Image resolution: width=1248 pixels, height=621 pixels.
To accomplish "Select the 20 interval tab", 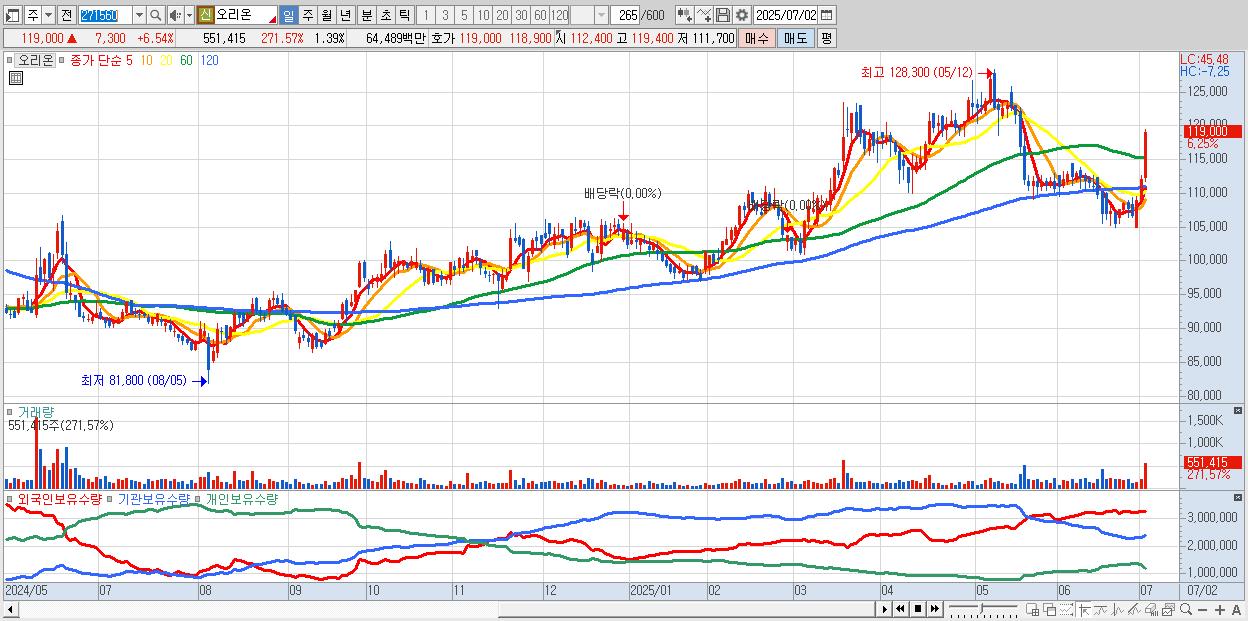I will 502,15.
